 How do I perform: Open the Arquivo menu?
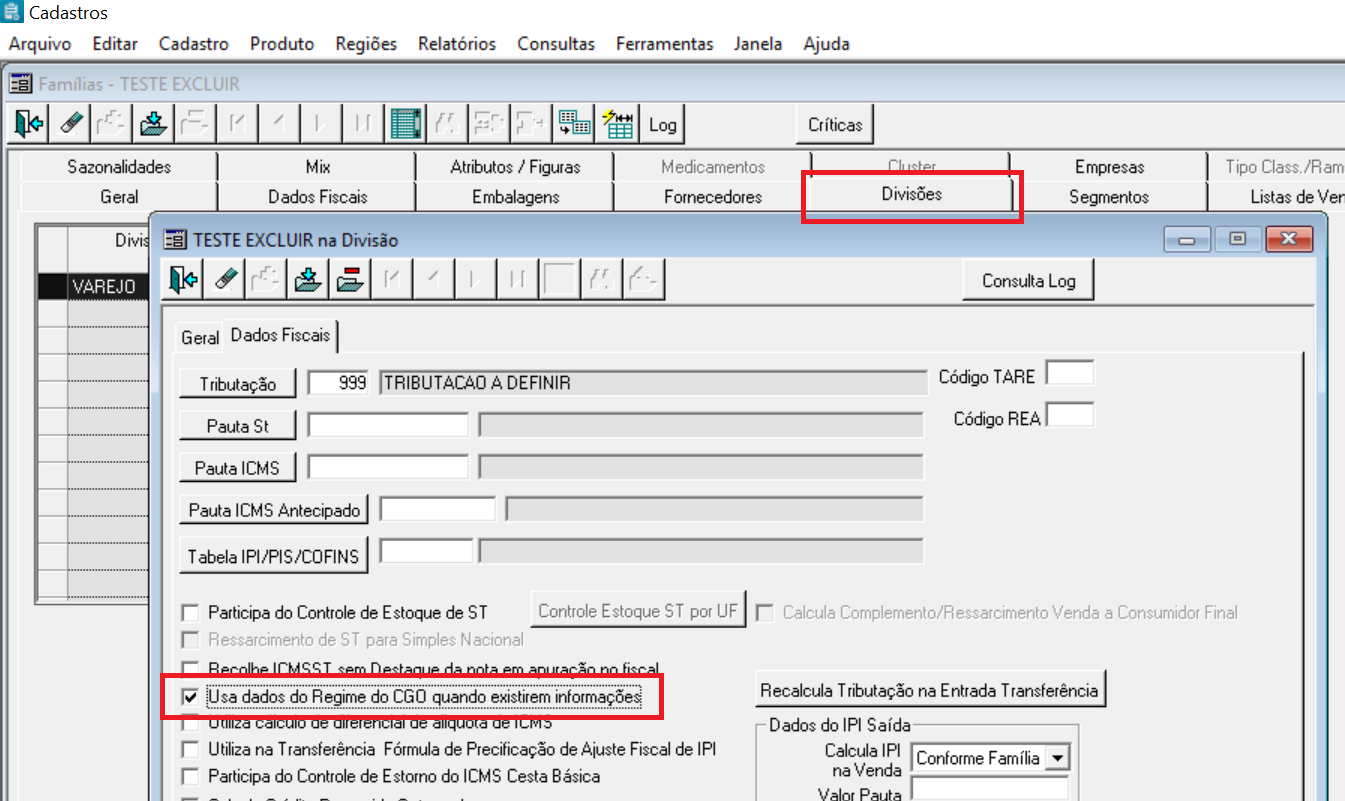click(40, 44)
